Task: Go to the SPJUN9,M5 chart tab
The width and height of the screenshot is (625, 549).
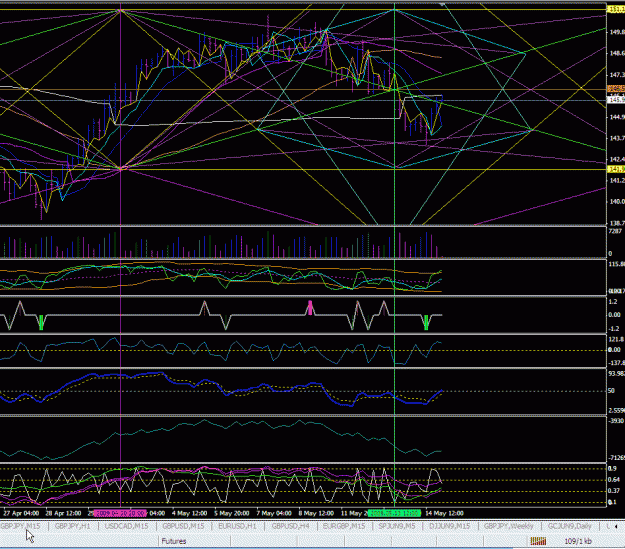Action: coord(397,526)
